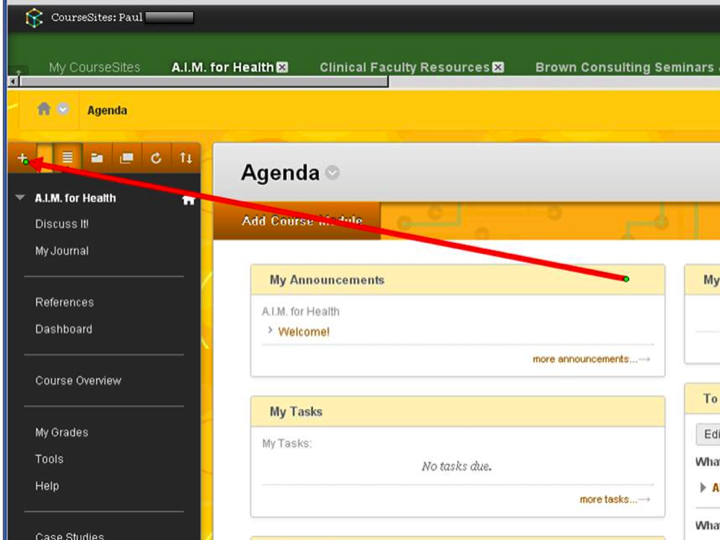This screenshot has height=540, width=720.
Task: Switch to the Brown Consulting Seminars tab
Action: pyautogui.click(x=624, y=68)
